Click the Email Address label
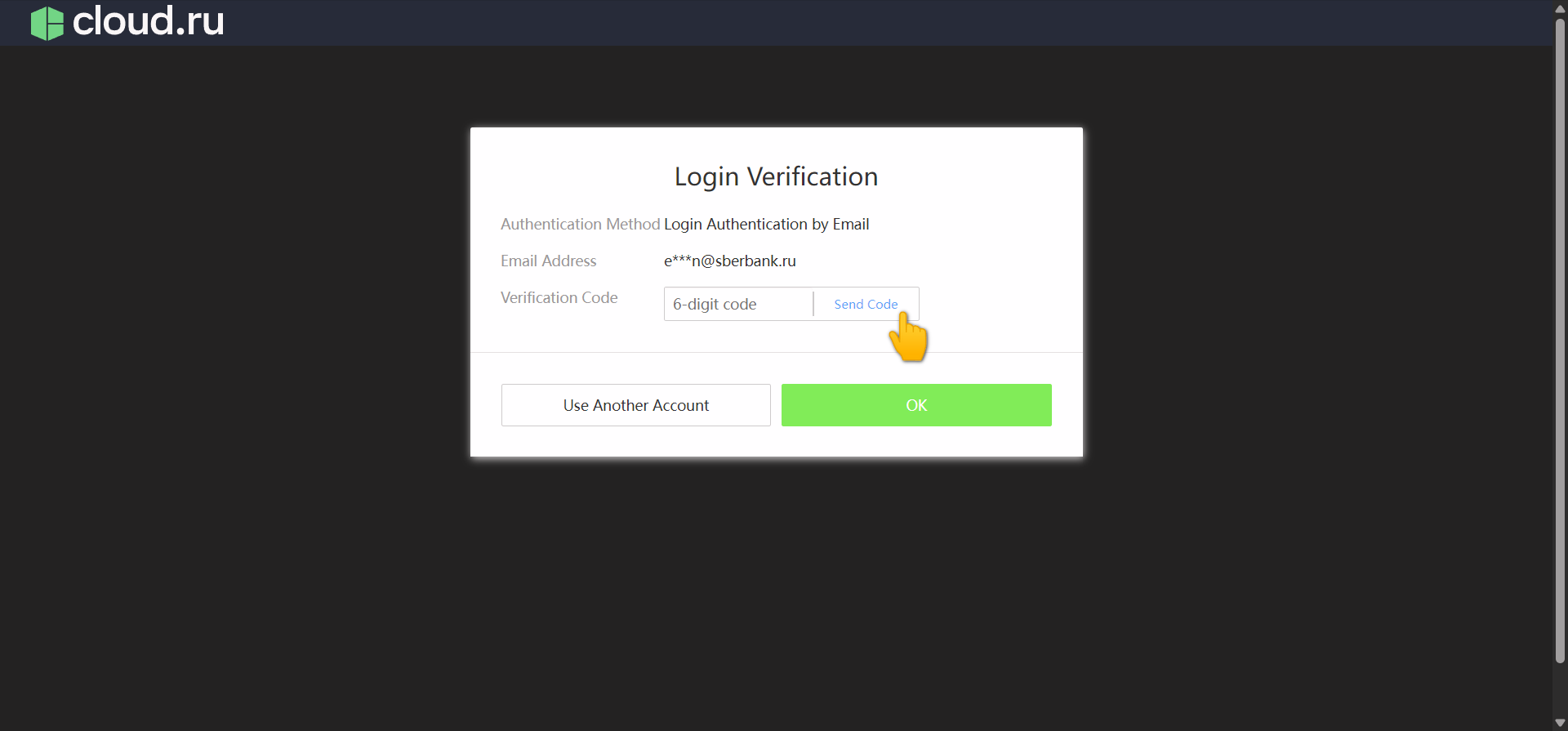The image size is (1568, 731). [x=549, y=261]
